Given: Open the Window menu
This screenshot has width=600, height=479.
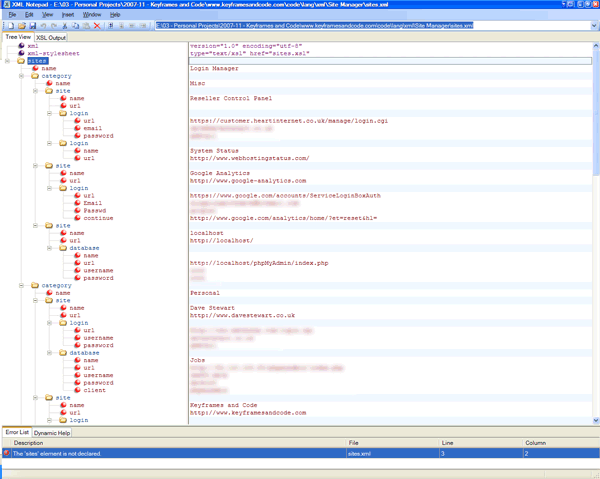Looking at the screenshot, I should (92, 15).
